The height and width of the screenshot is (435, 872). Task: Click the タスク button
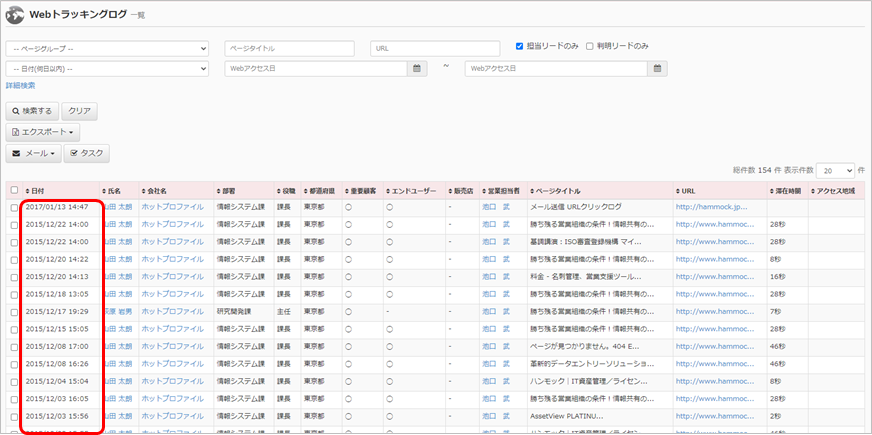[87, 154]
